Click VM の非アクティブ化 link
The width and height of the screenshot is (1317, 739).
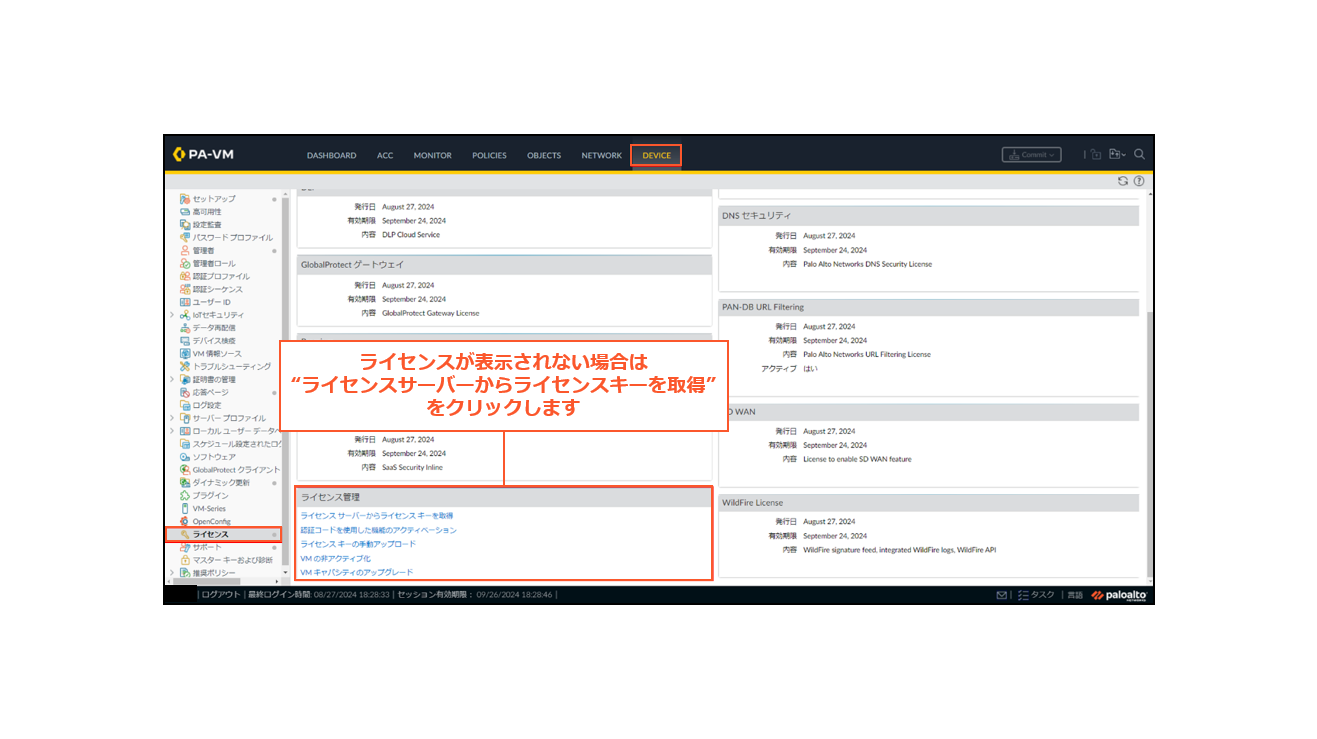tap(335, 558)
